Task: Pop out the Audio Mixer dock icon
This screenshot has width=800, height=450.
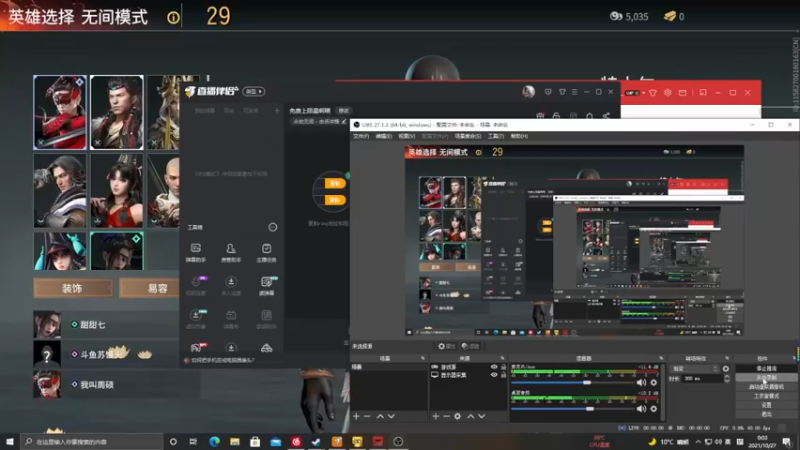Action: click(661, 358)
